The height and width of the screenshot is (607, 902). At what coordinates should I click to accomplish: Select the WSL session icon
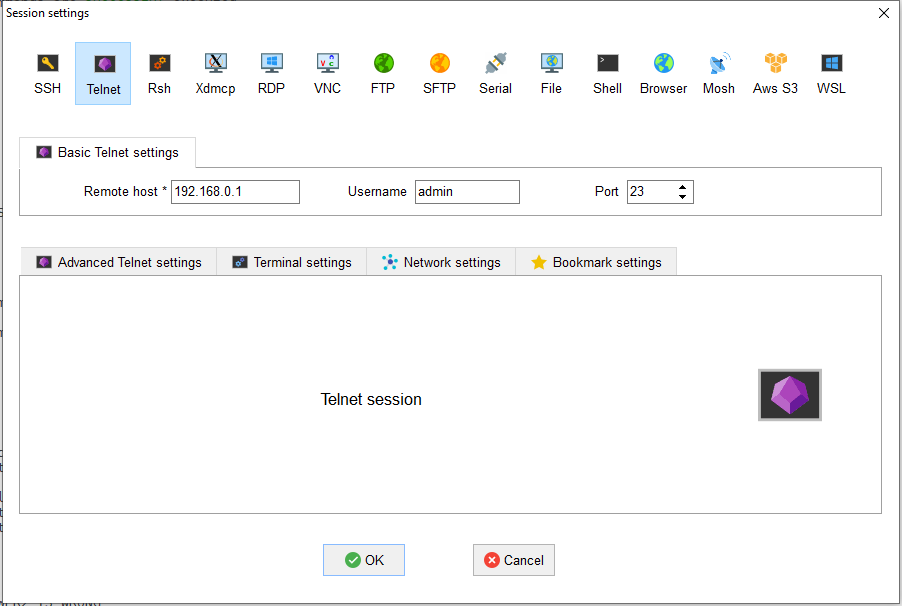coord(831,73)
